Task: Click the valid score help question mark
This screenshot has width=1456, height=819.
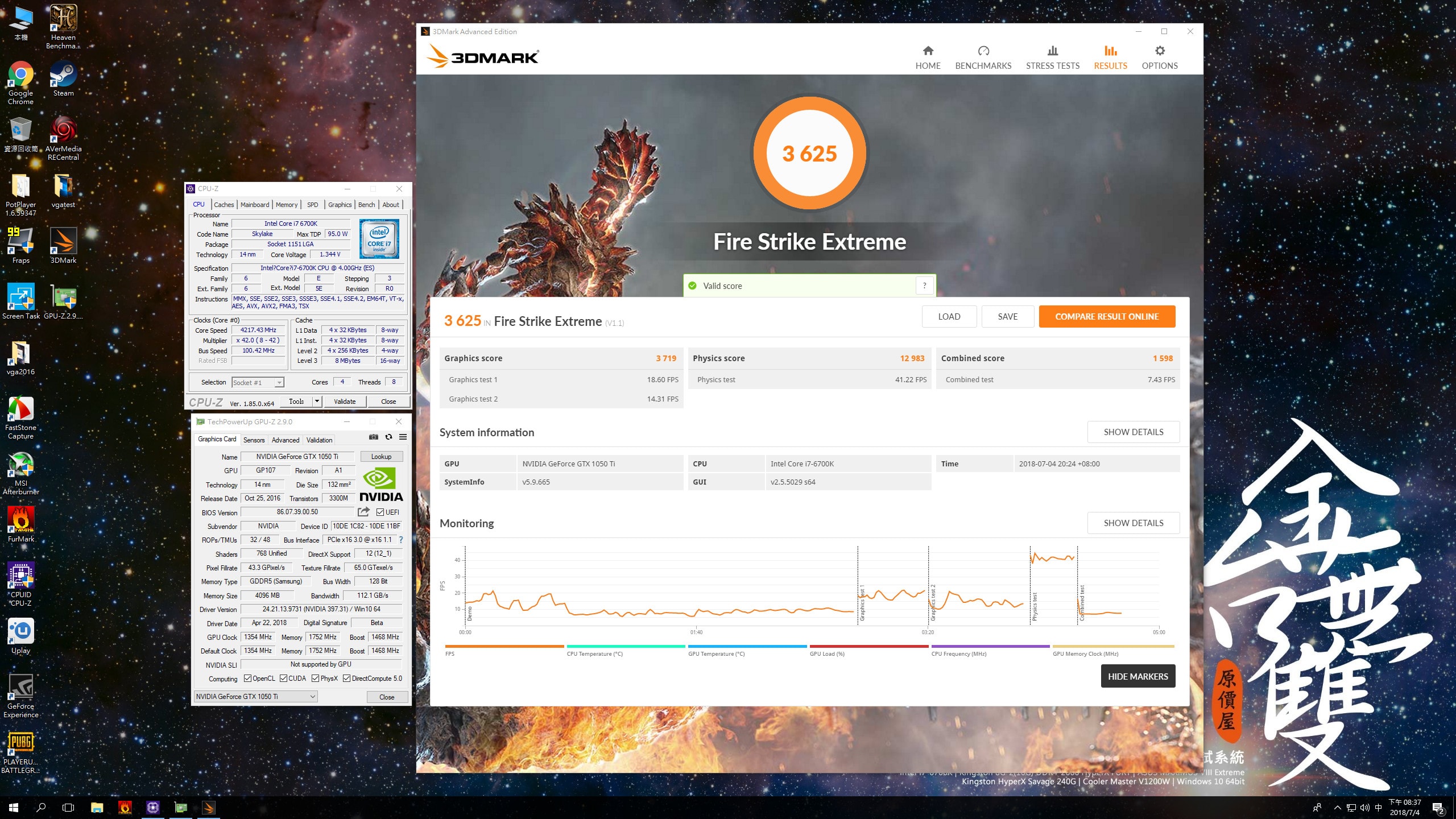Action: [x=925, y=286]
